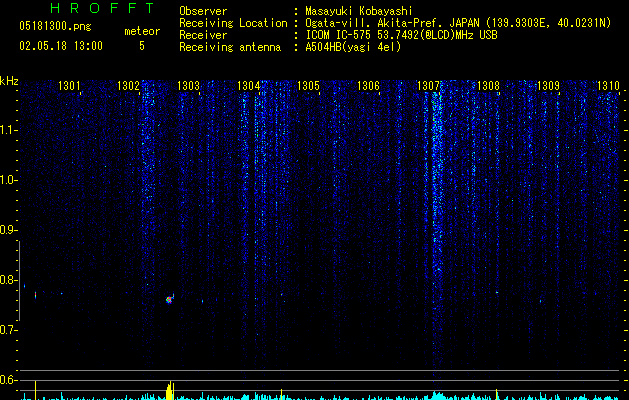Click the Receiving Location label
This screenshot has width=629, height=400.
(x=233, y=23)
